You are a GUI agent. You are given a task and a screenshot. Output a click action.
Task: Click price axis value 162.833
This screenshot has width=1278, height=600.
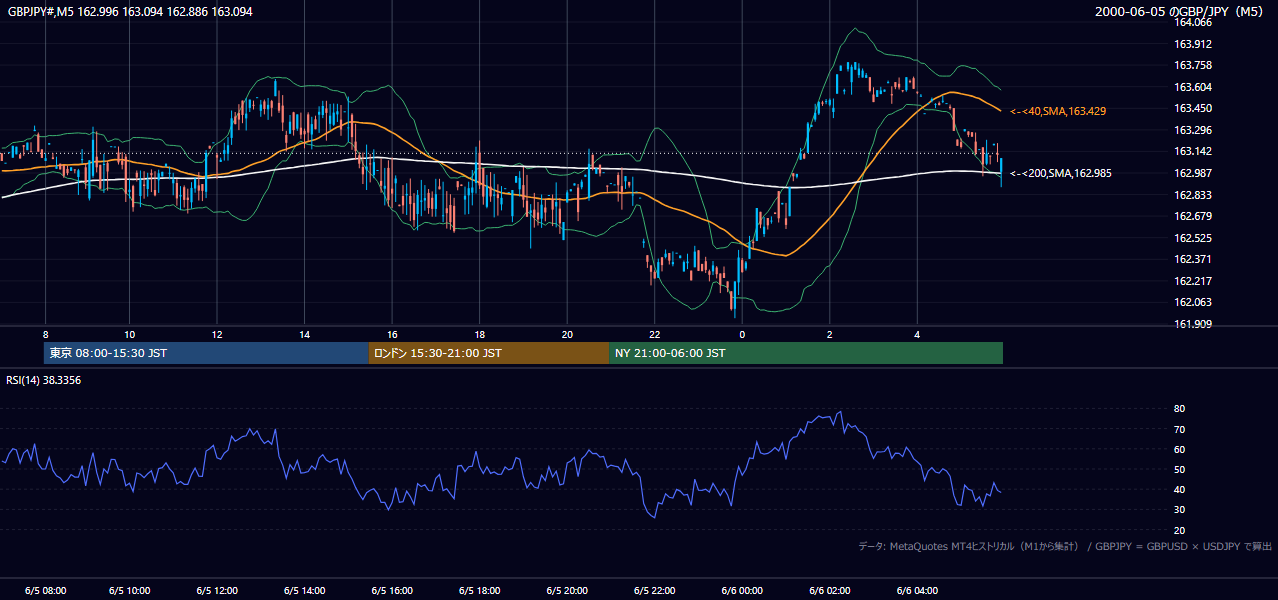pyautogui.click(x=1192, y=195)
